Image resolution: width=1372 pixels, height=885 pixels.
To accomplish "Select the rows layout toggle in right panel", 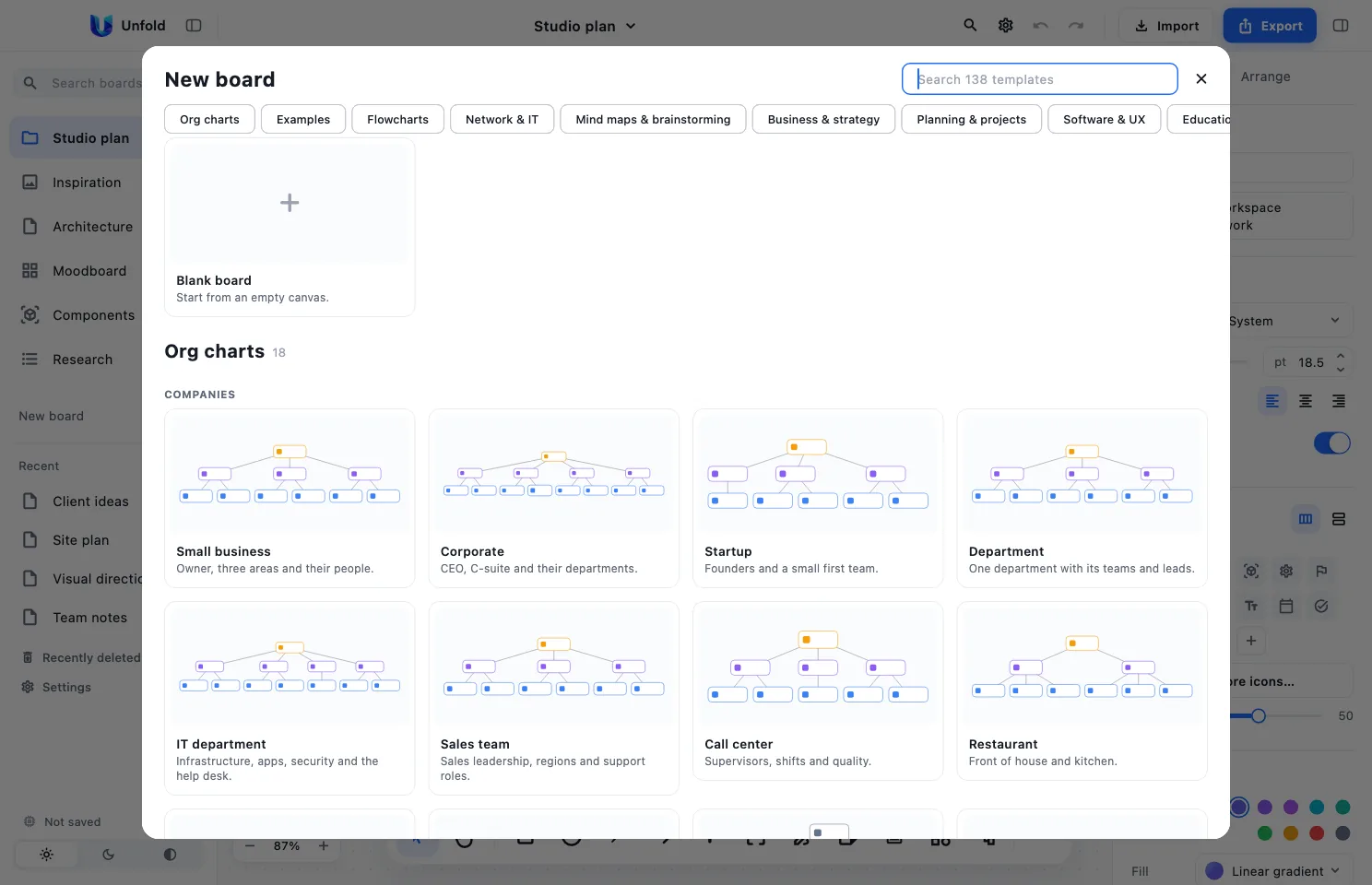I will point(1339,519).
